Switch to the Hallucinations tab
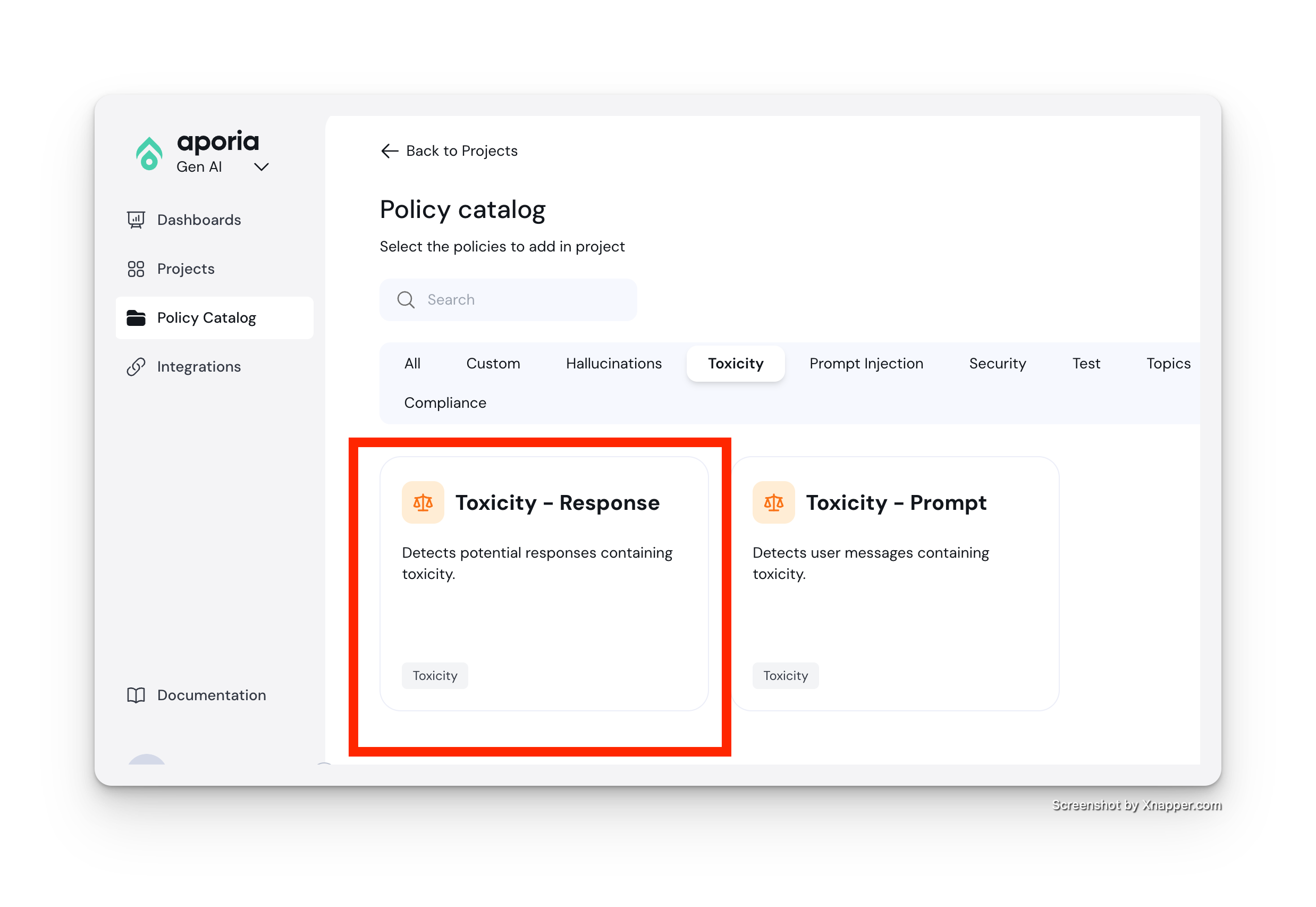The width and height of the screenshot is (1316, 907). coord(613,363)
